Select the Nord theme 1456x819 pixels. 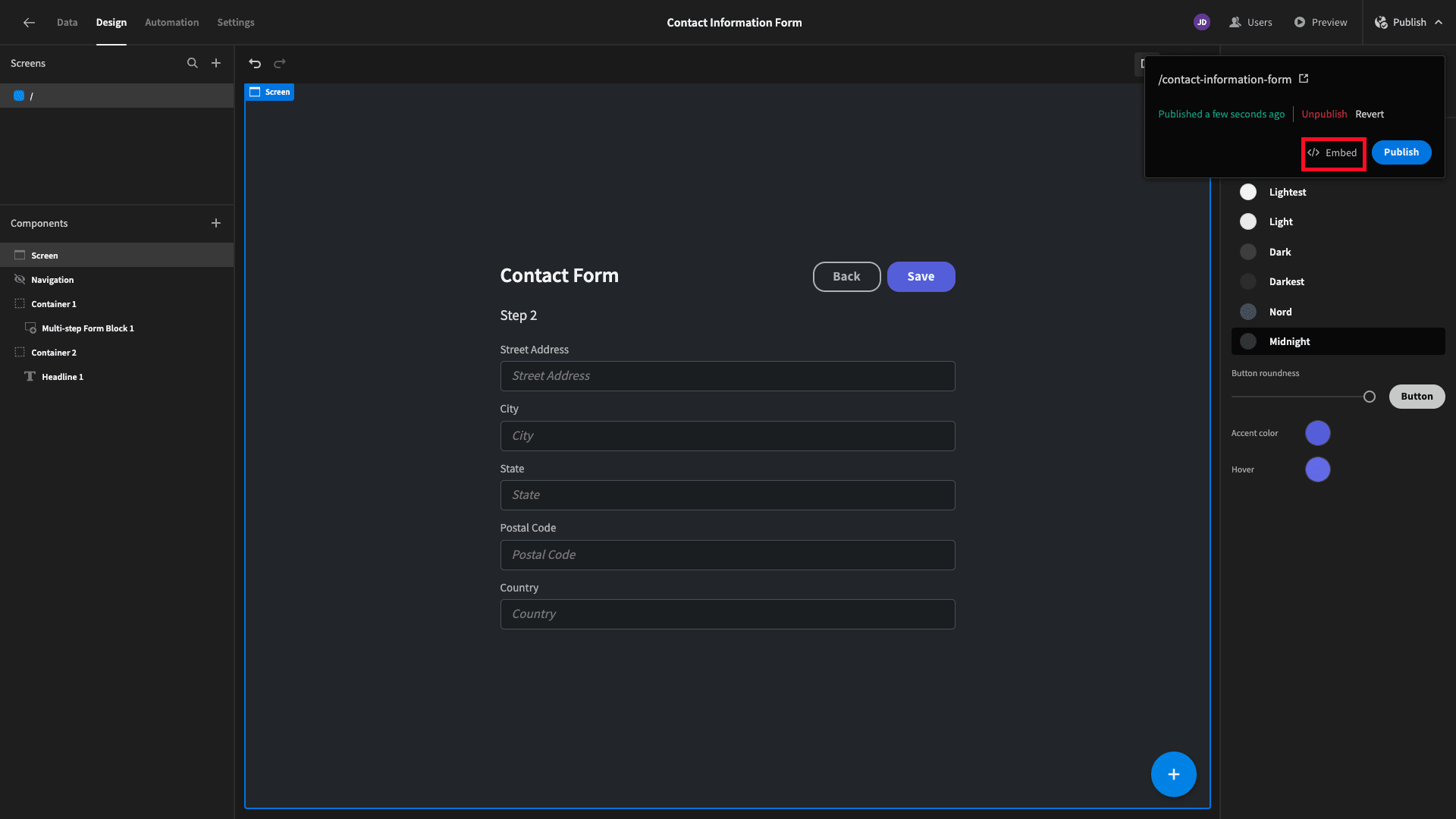[x=1338, y=312]
